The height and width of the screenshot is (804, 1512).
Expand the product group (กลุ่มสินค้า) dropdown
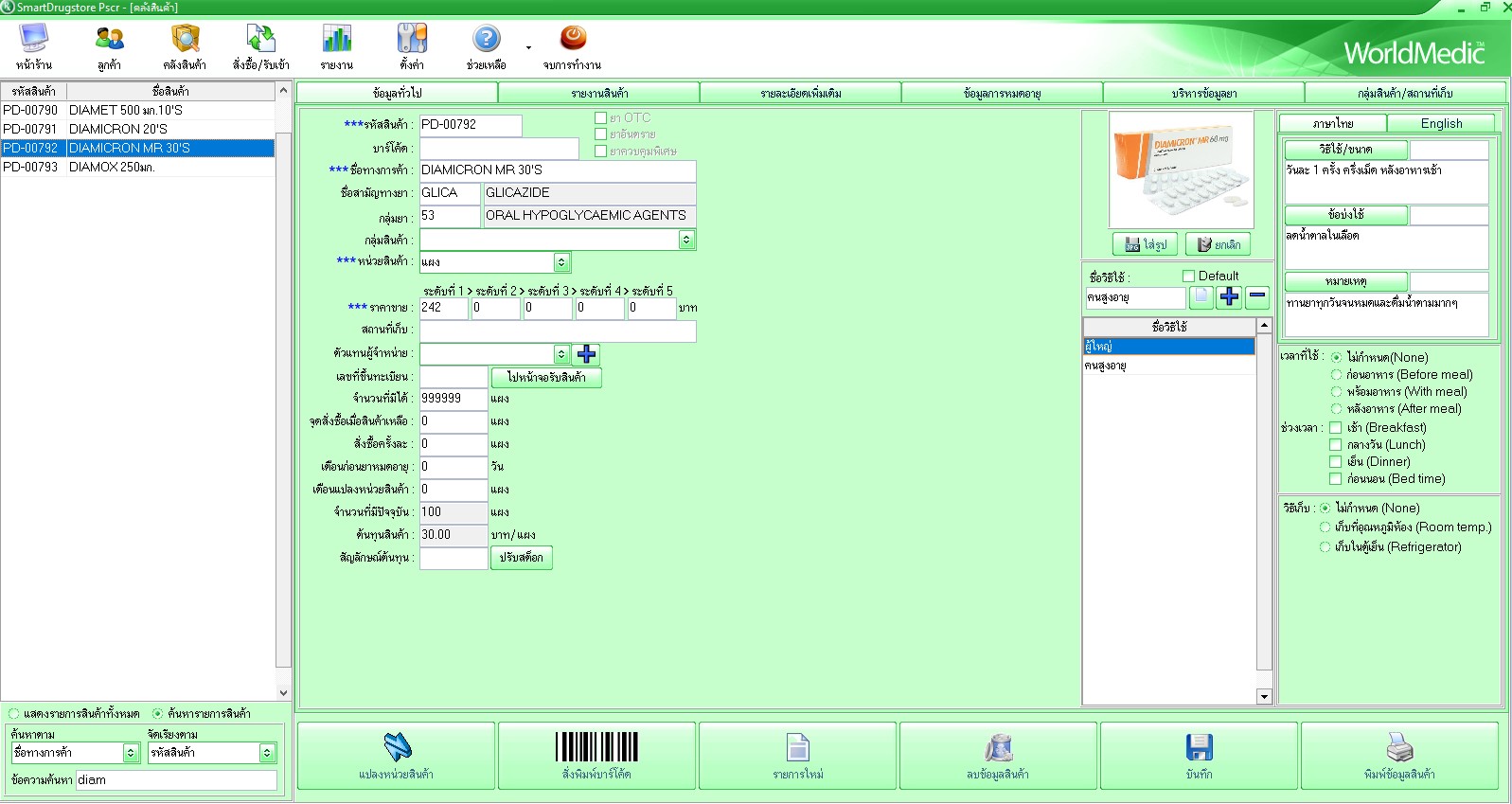coord(686,241)
